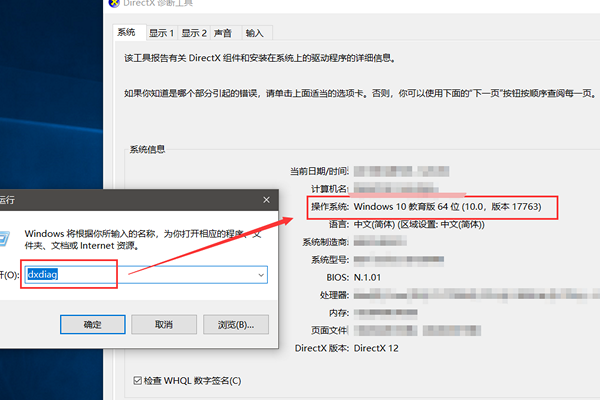Open the 显示 1 tab
Image resolution: width=600 pixels, height=400 pixels.
click(161, 33)
